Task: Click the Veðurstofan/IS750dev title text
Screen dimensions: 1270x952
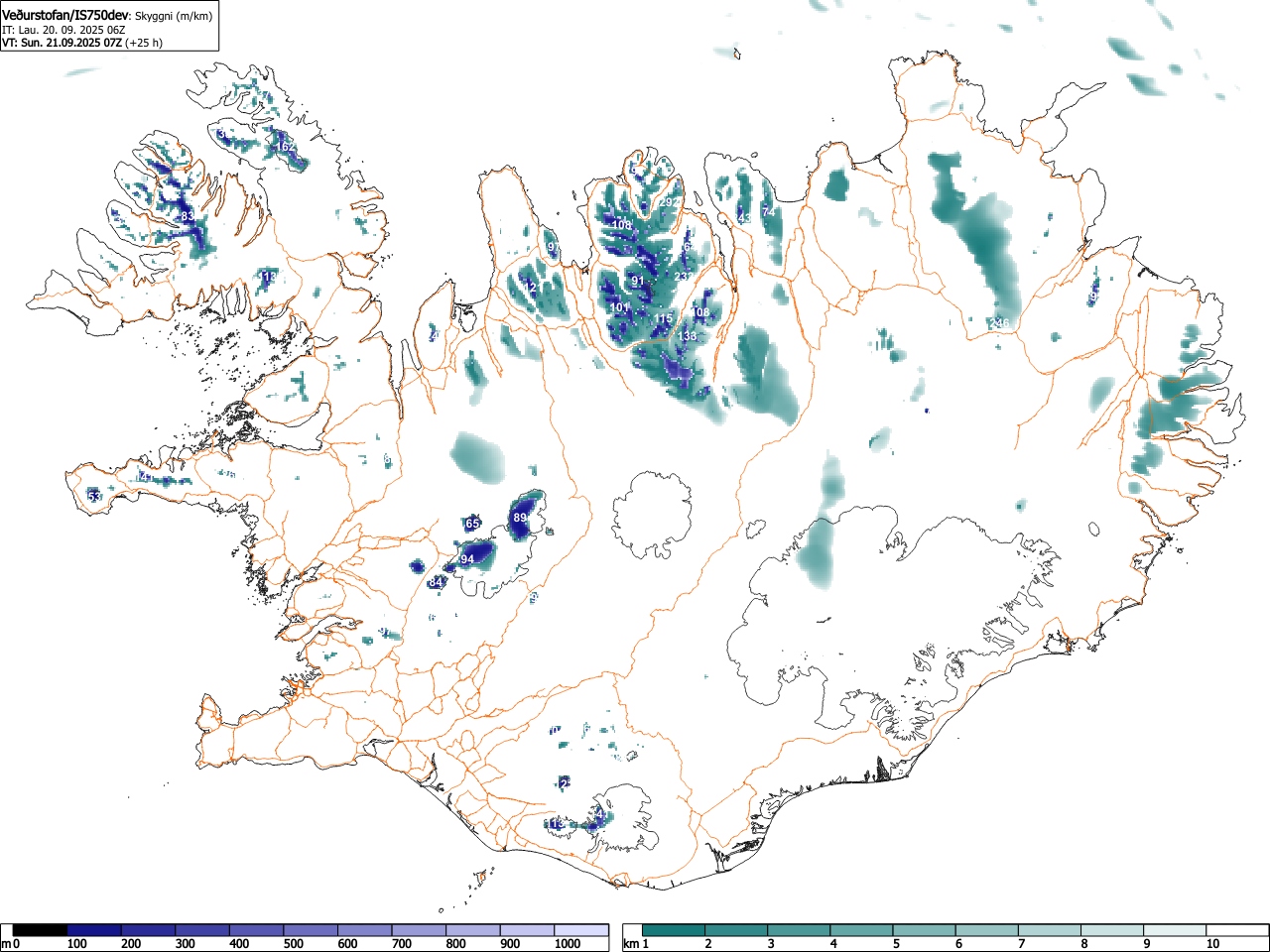Action: point(65,15)
